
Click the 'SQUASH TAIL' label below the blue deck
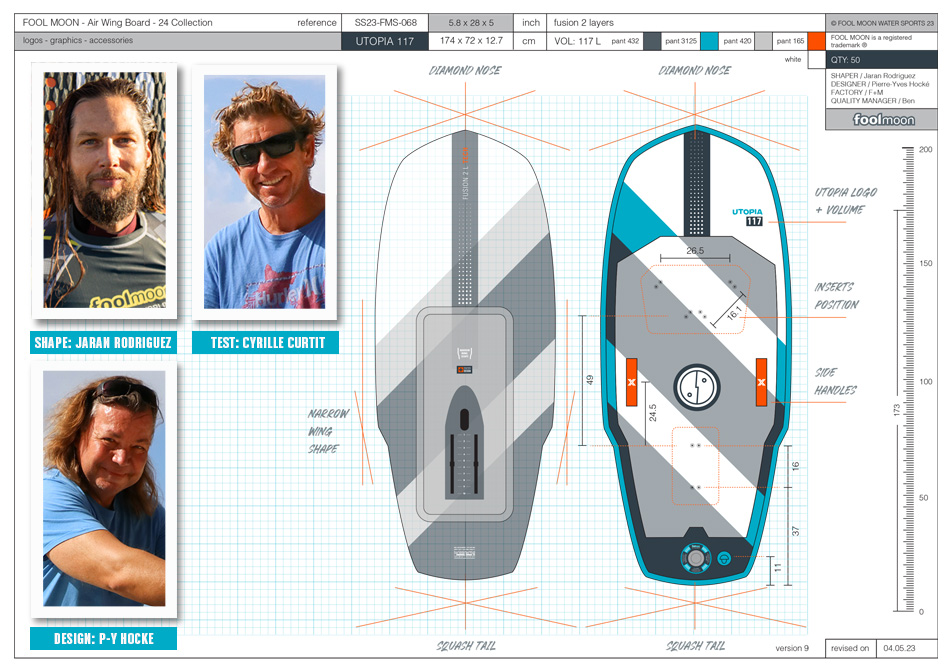click(x=696, y=646)
